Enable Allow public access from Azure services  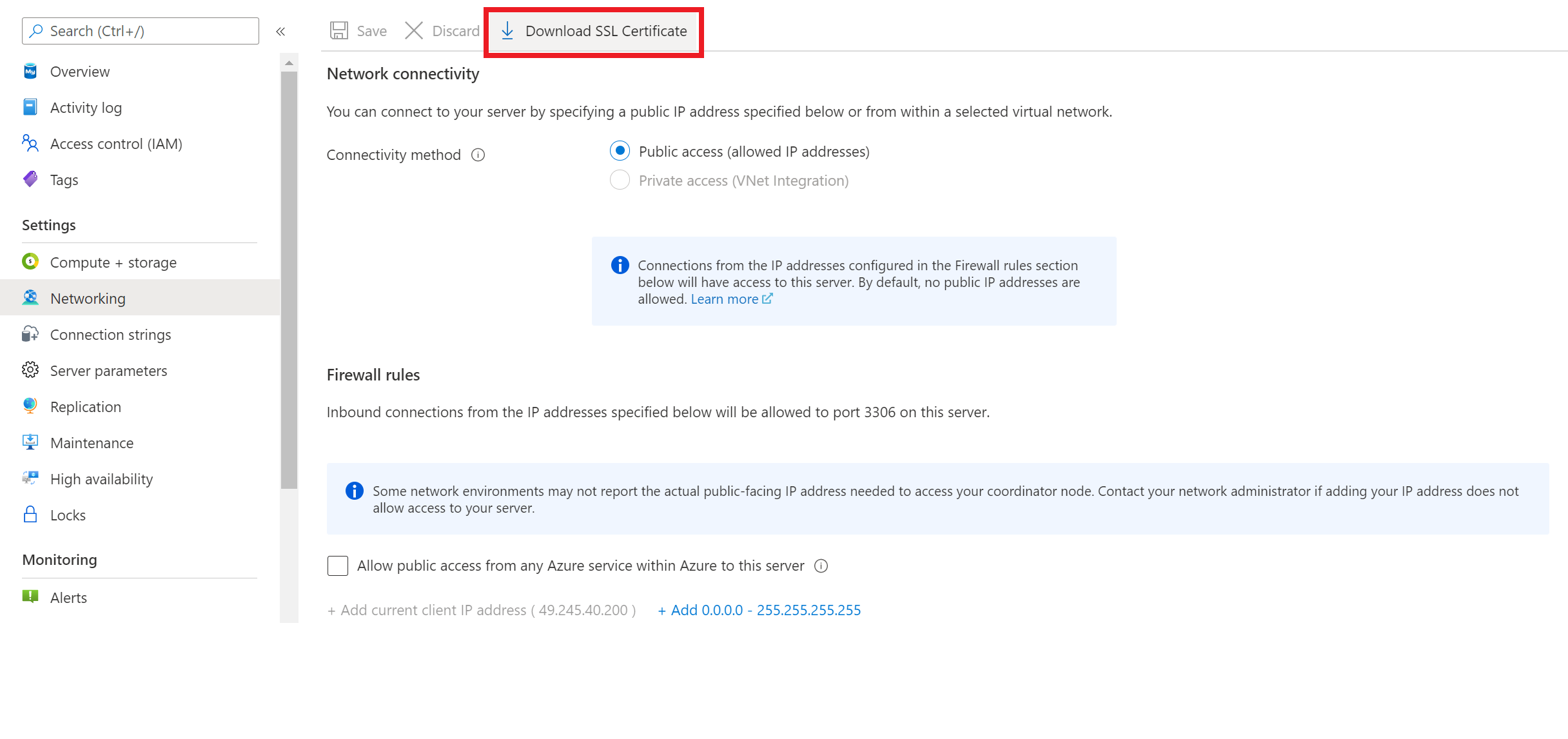pos(337,565)
